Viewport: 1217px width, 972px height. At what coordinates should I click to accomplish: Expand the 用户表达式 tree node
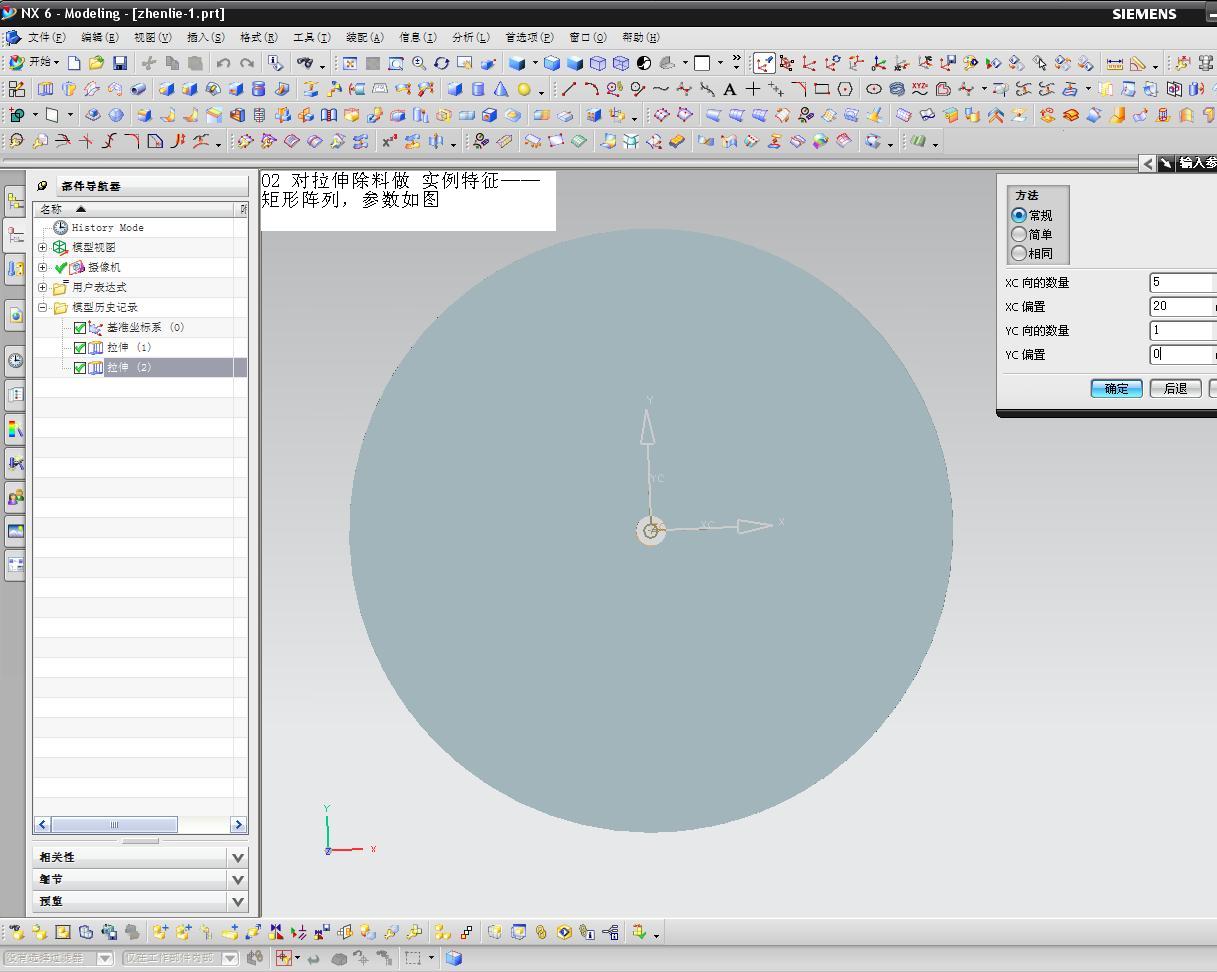pos(43,287)
